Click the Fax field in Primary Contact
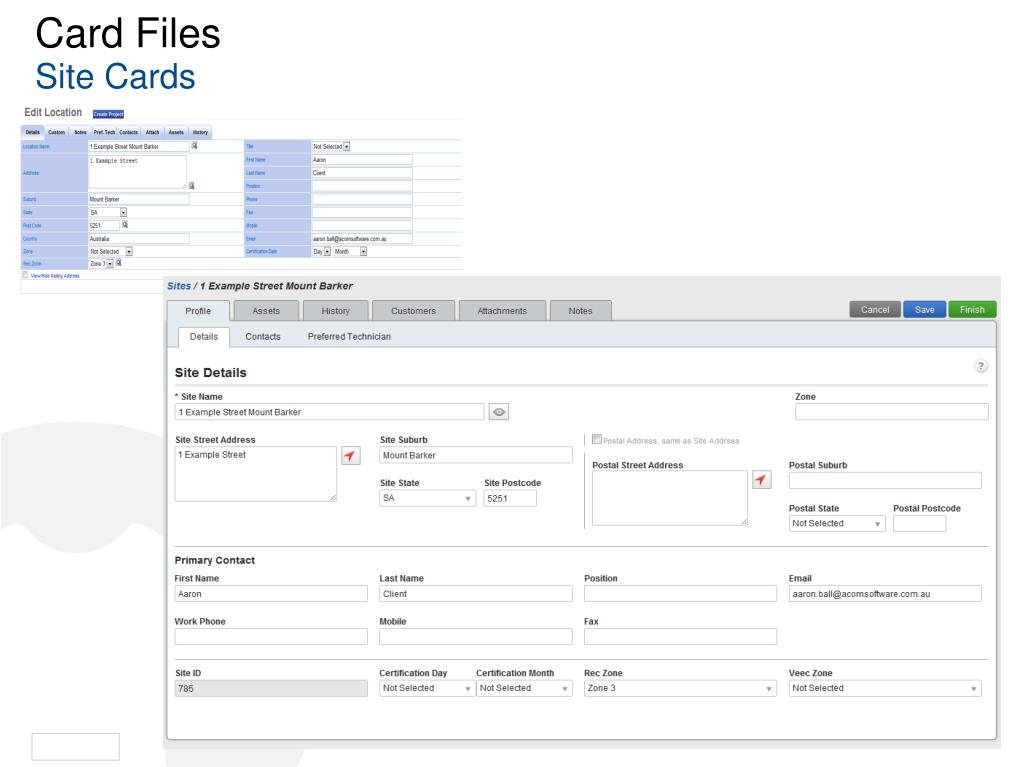 680,637
